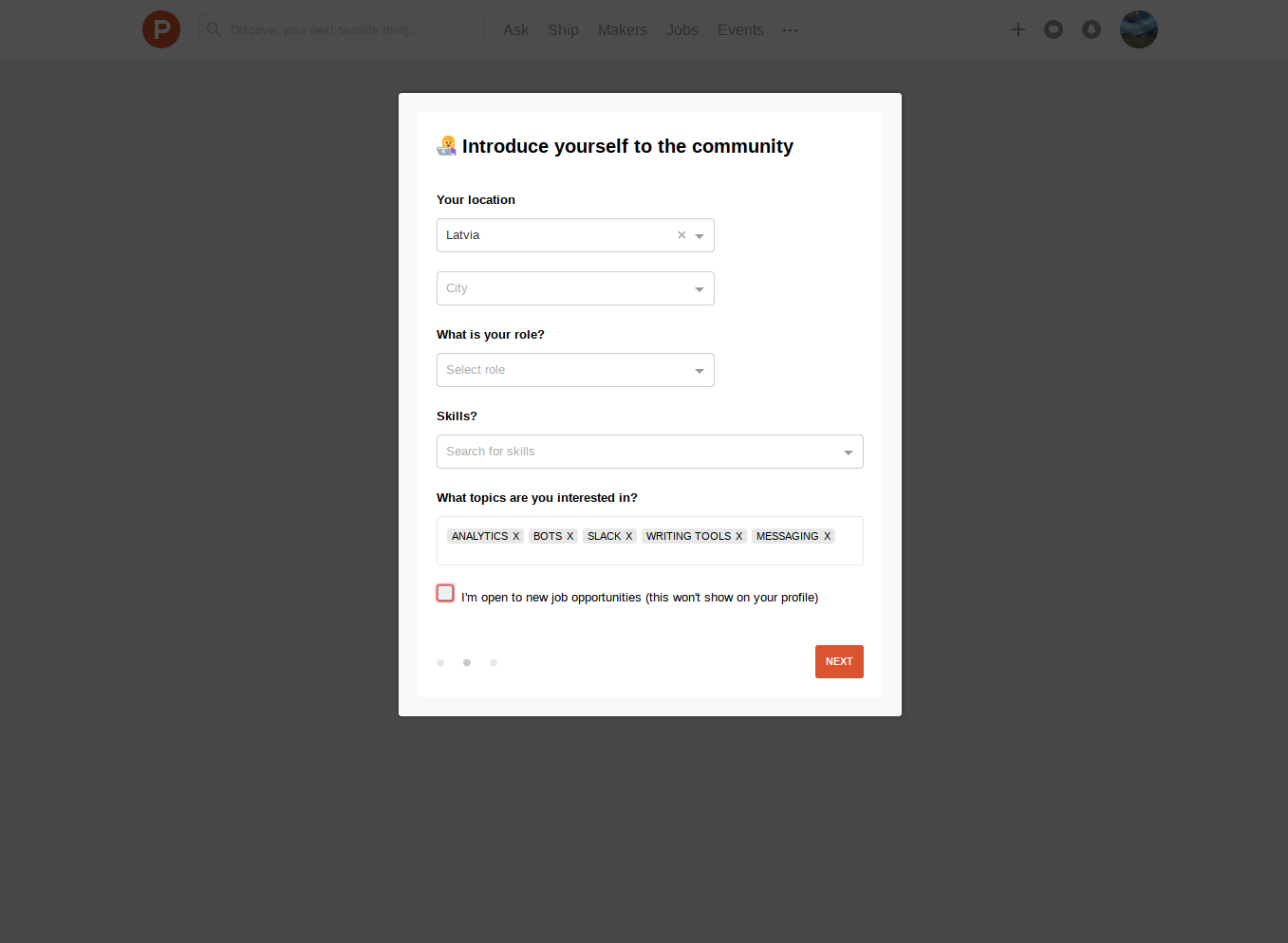Show more navigation via three-dots icon
Viewport: 1288px width, 943px height.
tap(790, 30)
